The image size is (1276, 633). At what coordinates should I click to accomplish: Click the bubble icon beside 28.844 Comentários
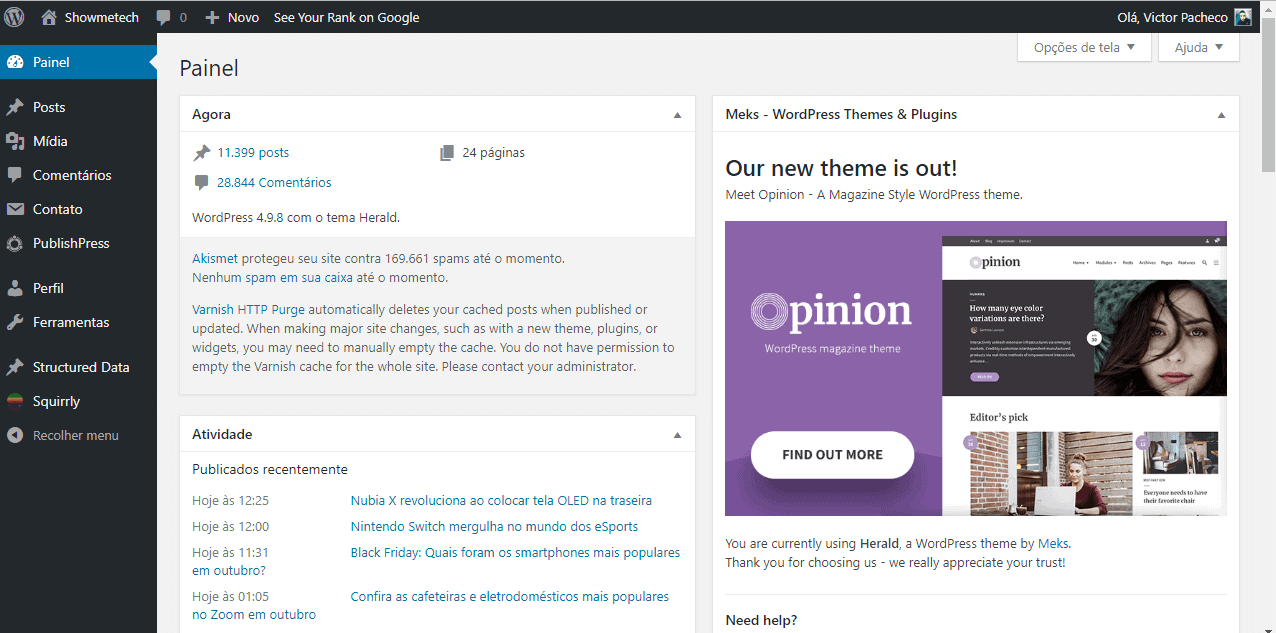pos(202,183)
